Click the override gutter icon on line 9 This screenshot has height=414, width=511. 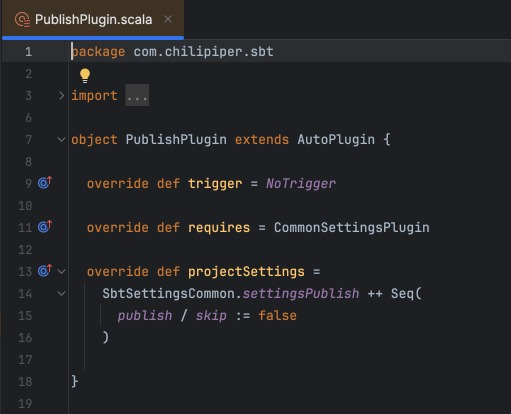45,182
